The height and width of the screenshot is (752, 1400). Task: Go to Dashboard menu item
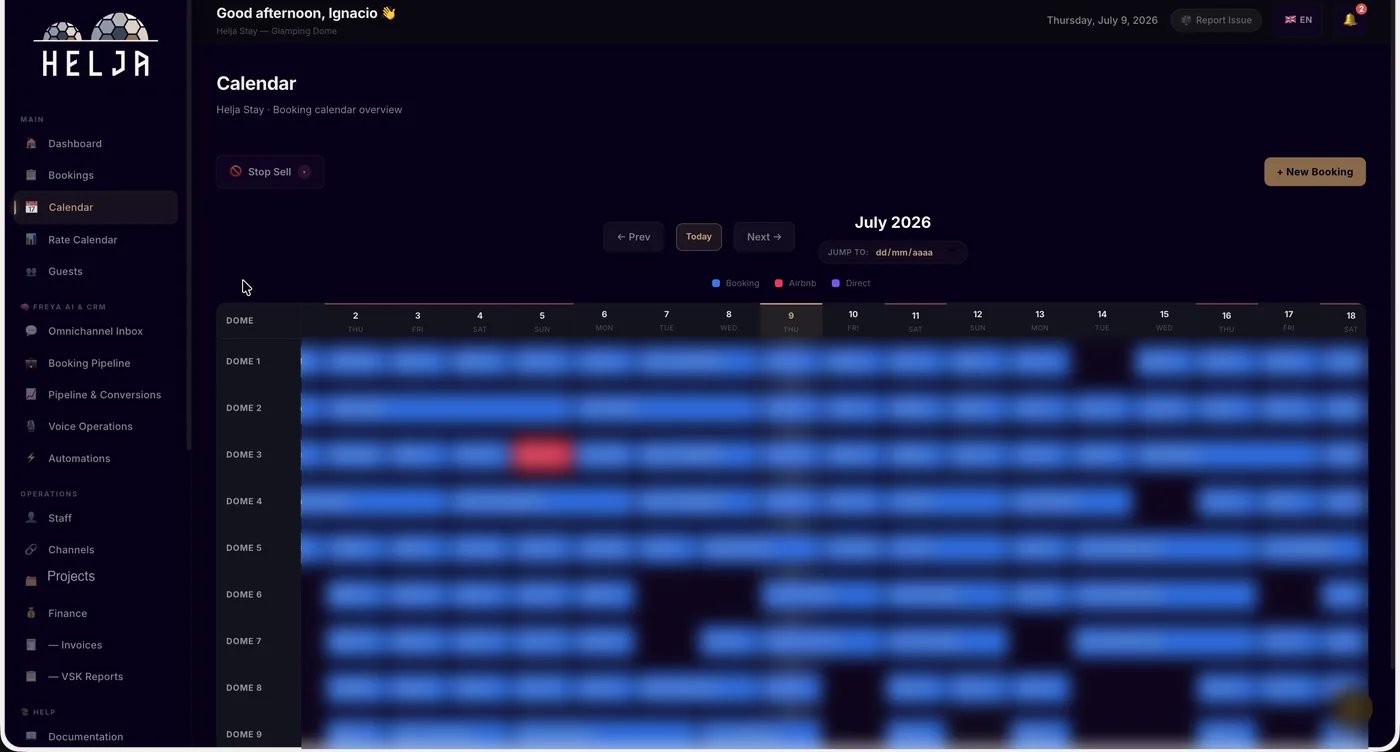[x=75, y=143]
